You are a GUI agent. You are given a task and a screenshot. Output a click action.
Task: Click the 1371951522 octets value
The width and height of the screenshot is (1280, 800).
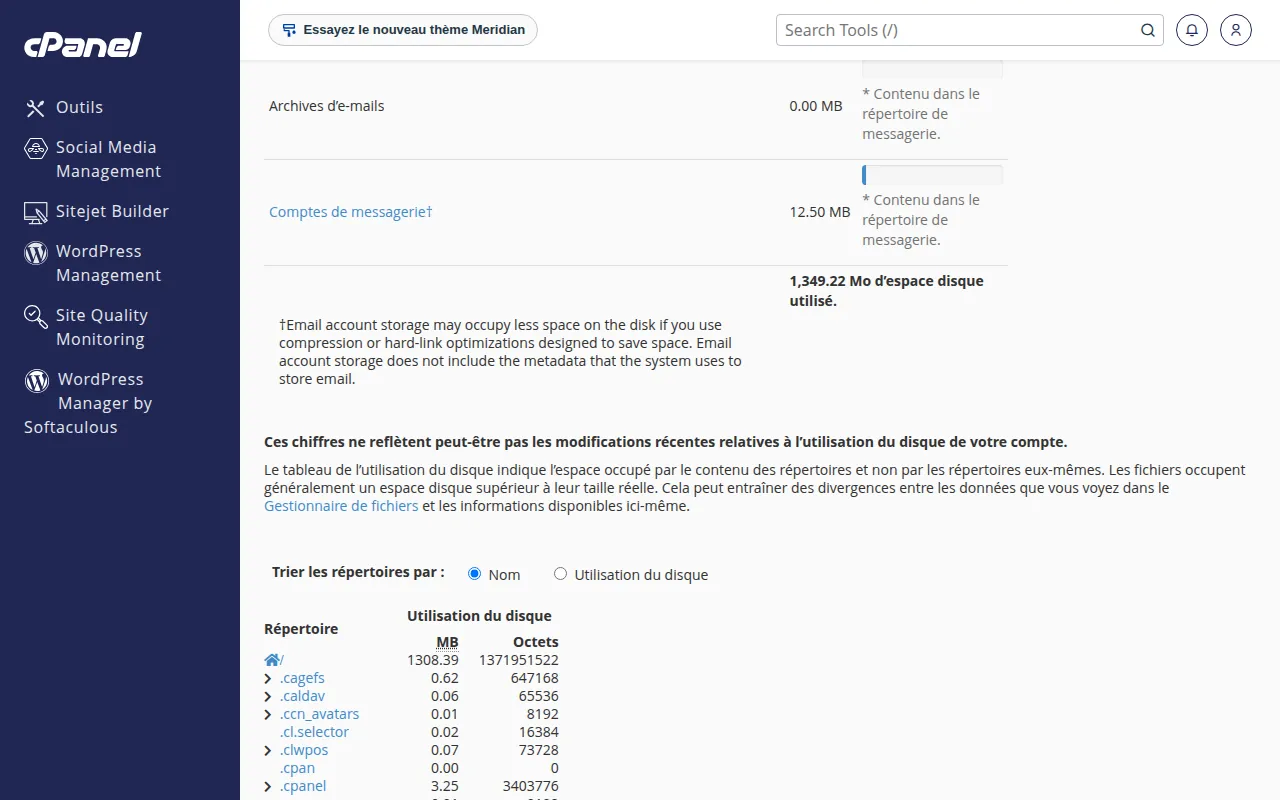point(519,660)
